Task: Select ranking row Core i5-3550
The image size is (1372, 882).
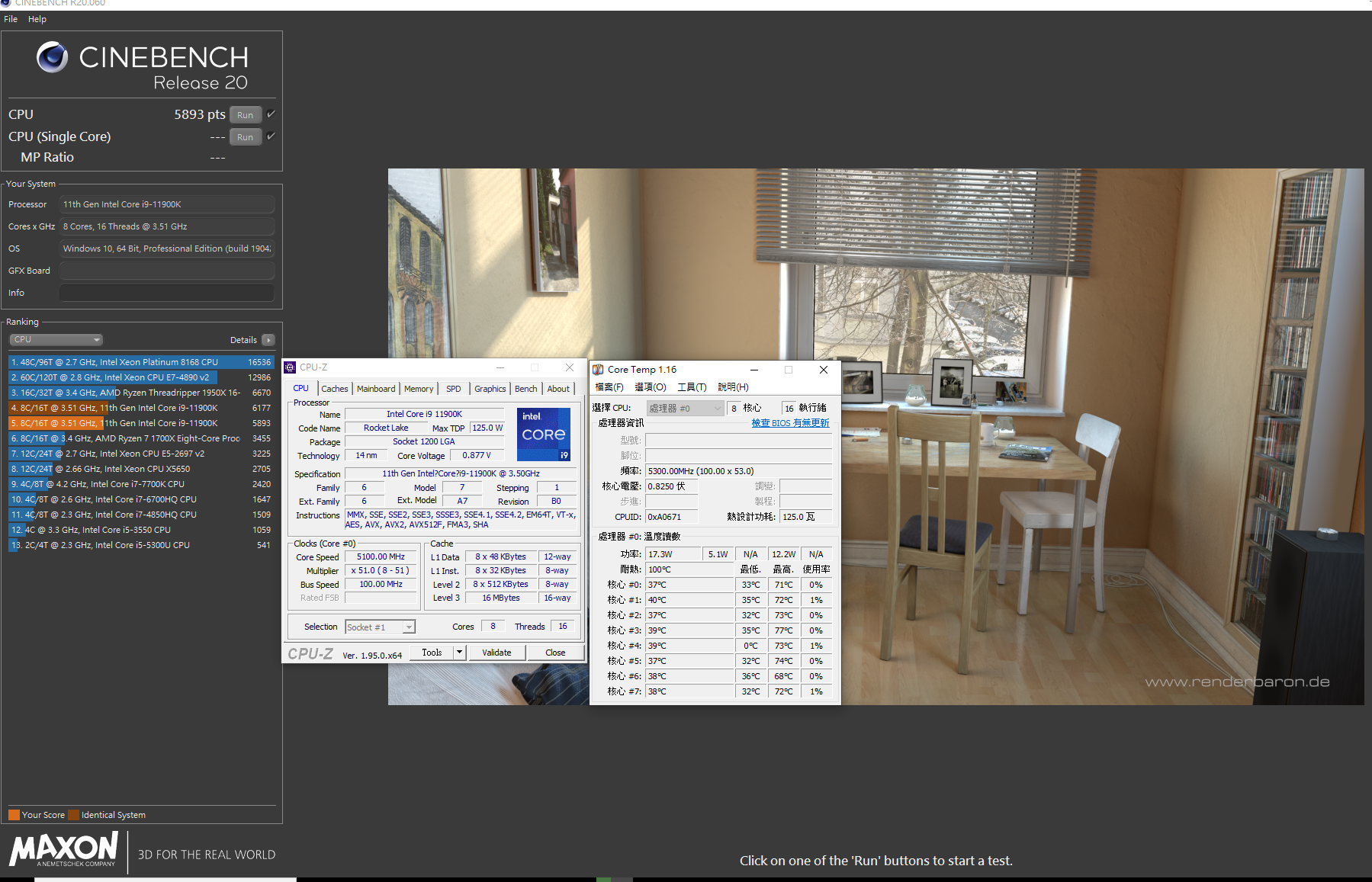Action: click(x=141, y=530)
